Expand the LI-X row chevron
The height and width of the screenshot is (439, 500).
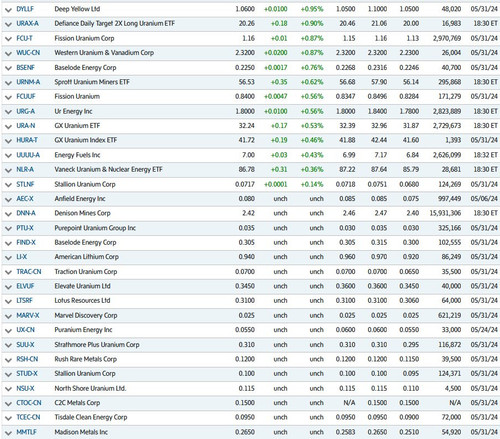point(9,257)
